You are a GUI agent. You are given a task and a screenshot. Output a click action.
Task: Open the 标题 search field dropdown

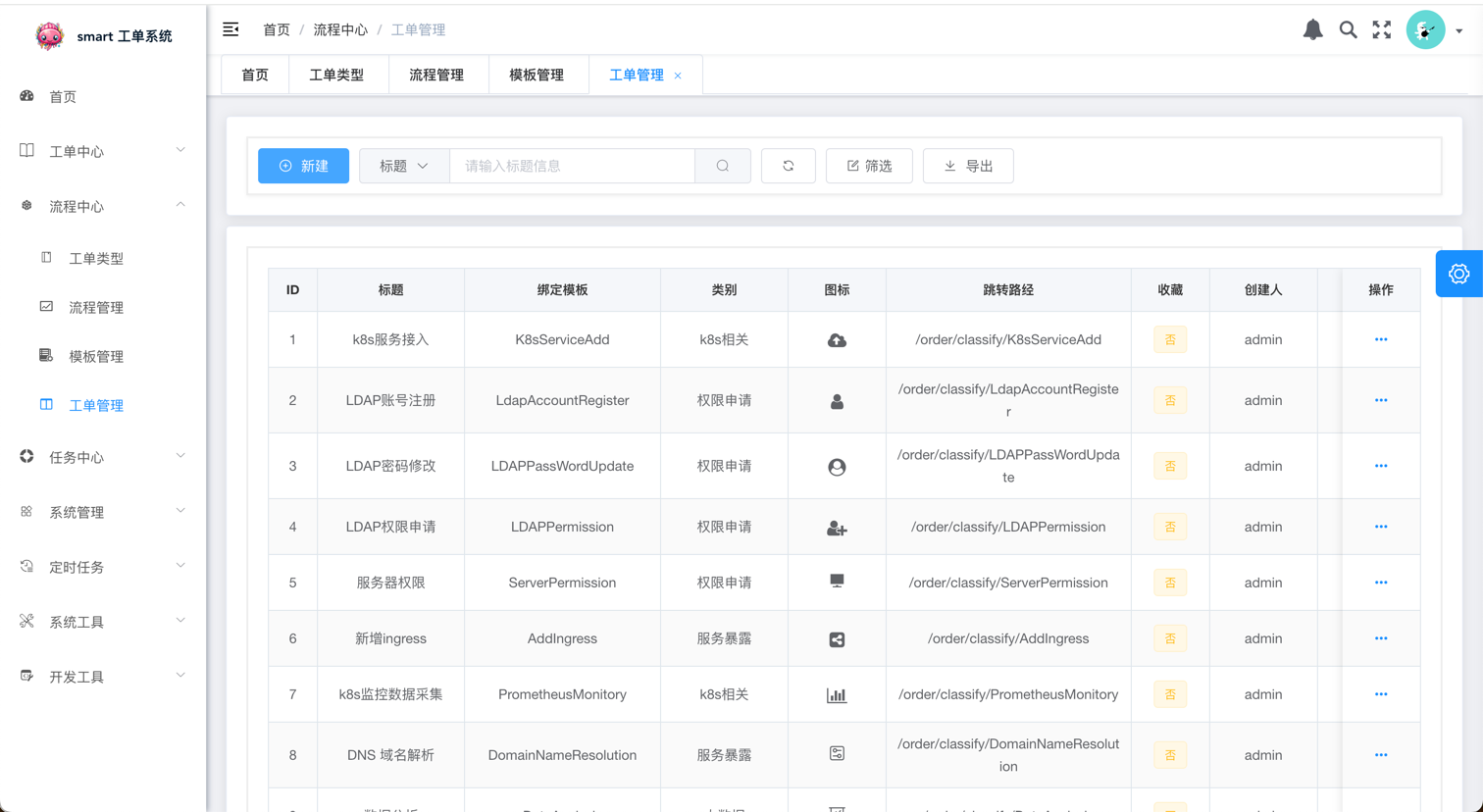pyautogui.click(x=404, y=166)
